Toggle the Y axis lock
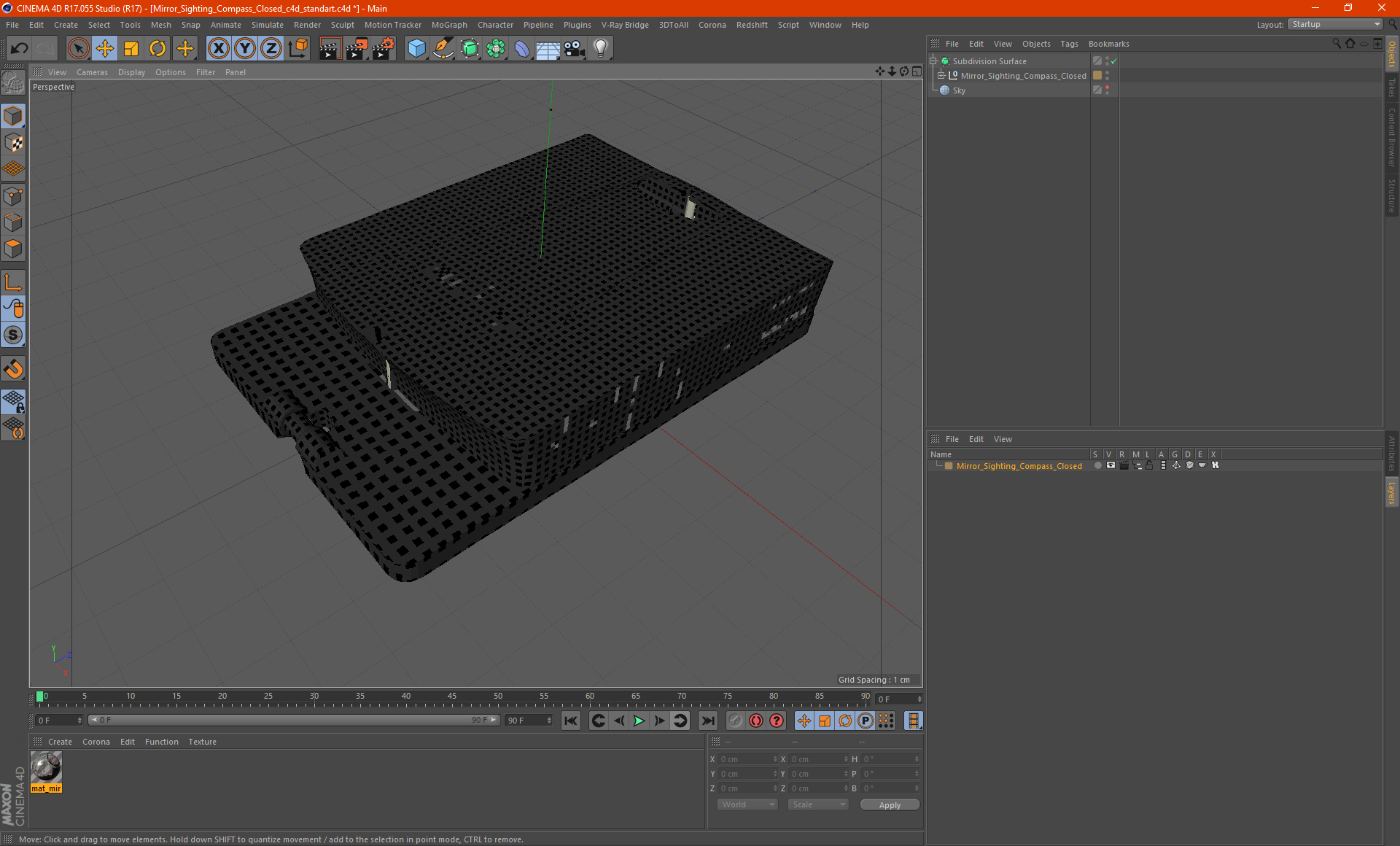The width and height of the screenshot is (1400, 846). pos(245,49)
